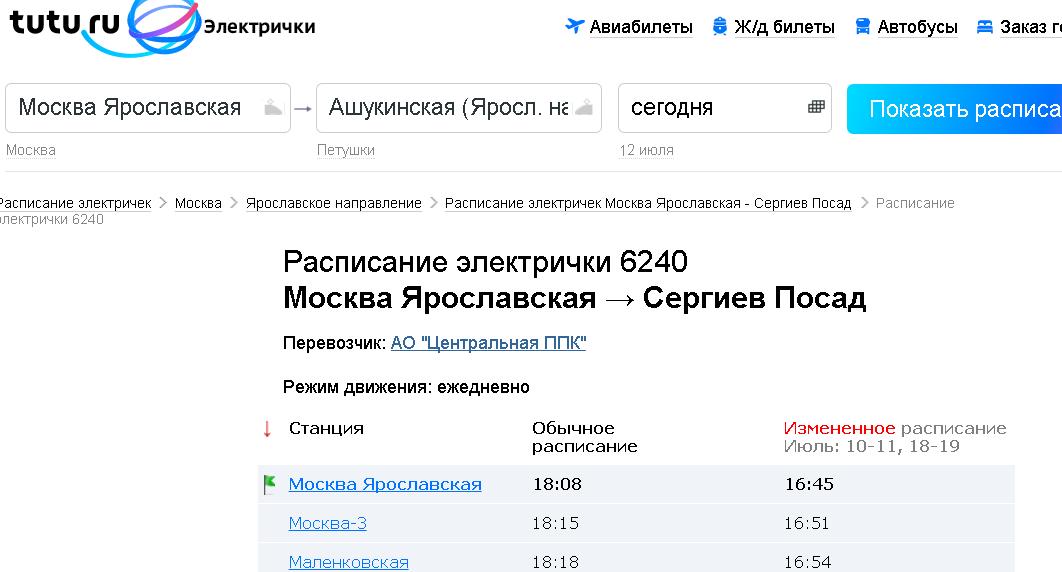Click the Станция column header
The width and height of the screenshot is (1062, 572).
pos(326,428)
